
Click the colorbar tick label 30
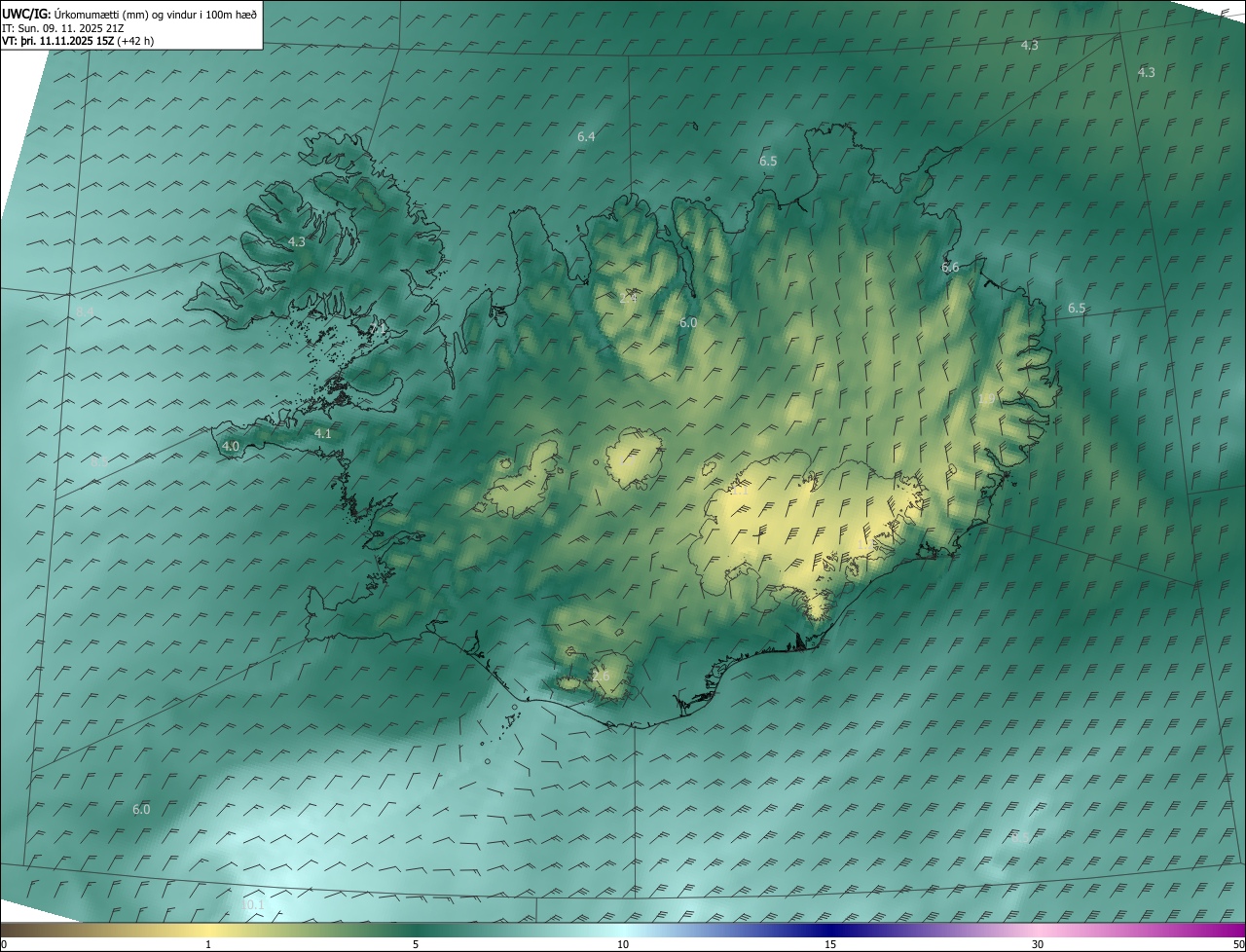(1038, 944)
